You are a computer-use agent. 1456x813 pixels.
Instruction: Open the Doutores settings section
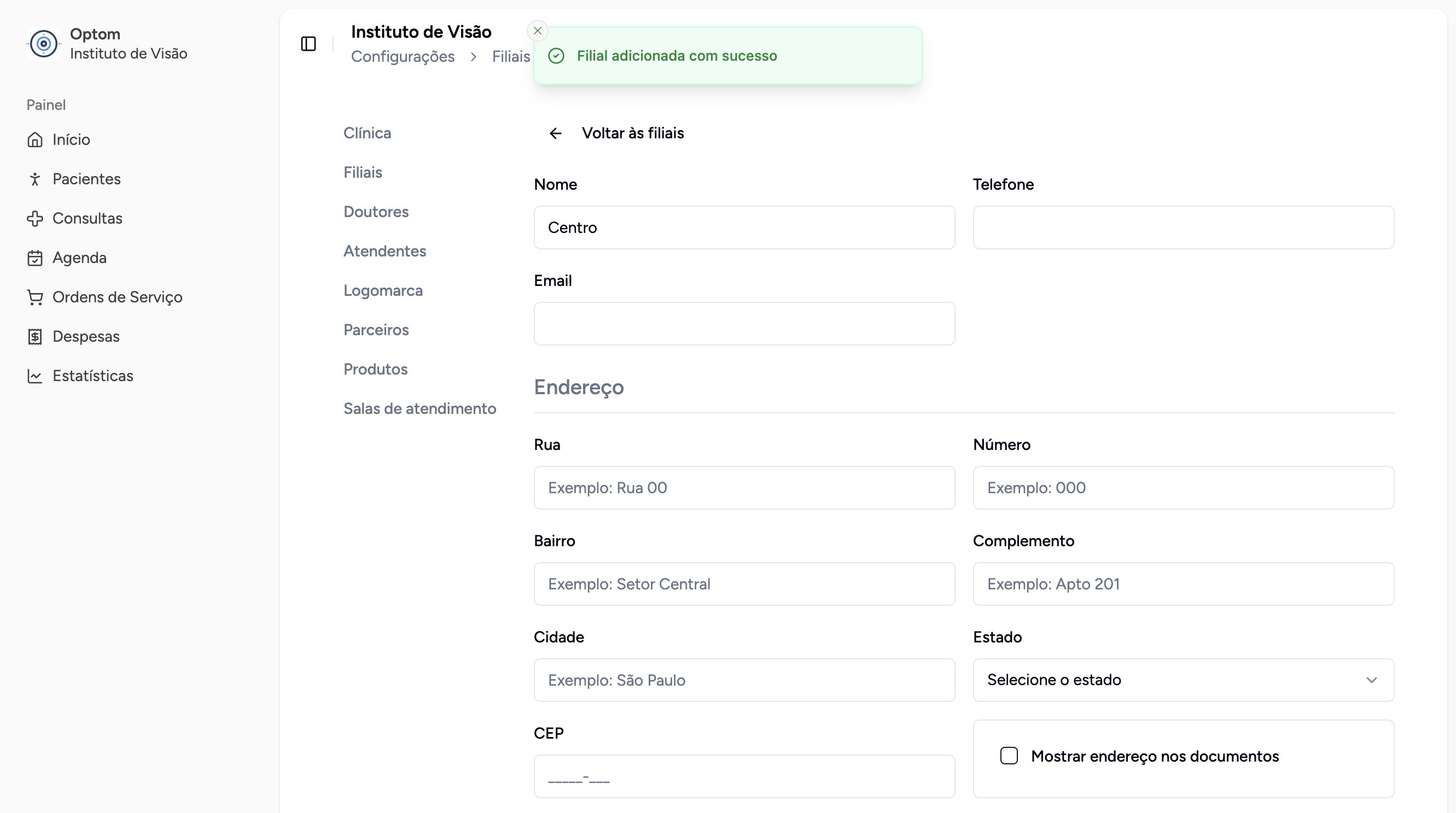click(376, 212)
